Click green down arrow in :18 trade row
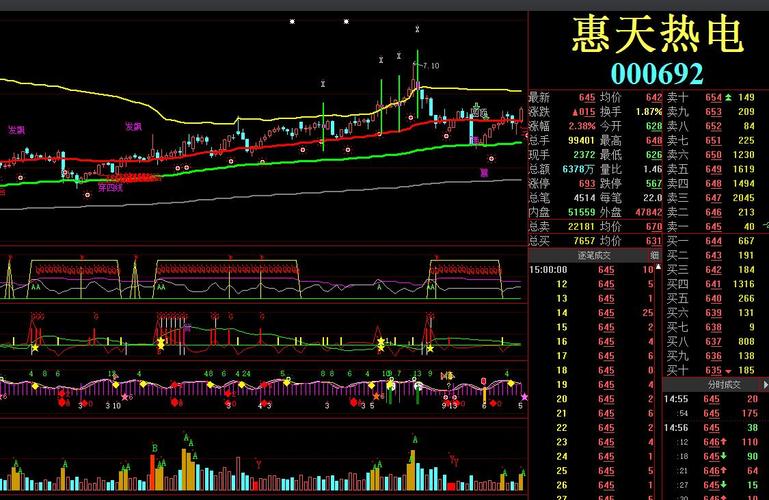This screenshot has width=769, height=500. click(723, 456)
